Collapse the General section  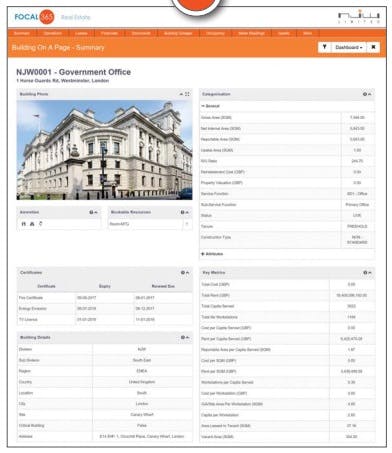pyautogui.click(x=210, y=106)
